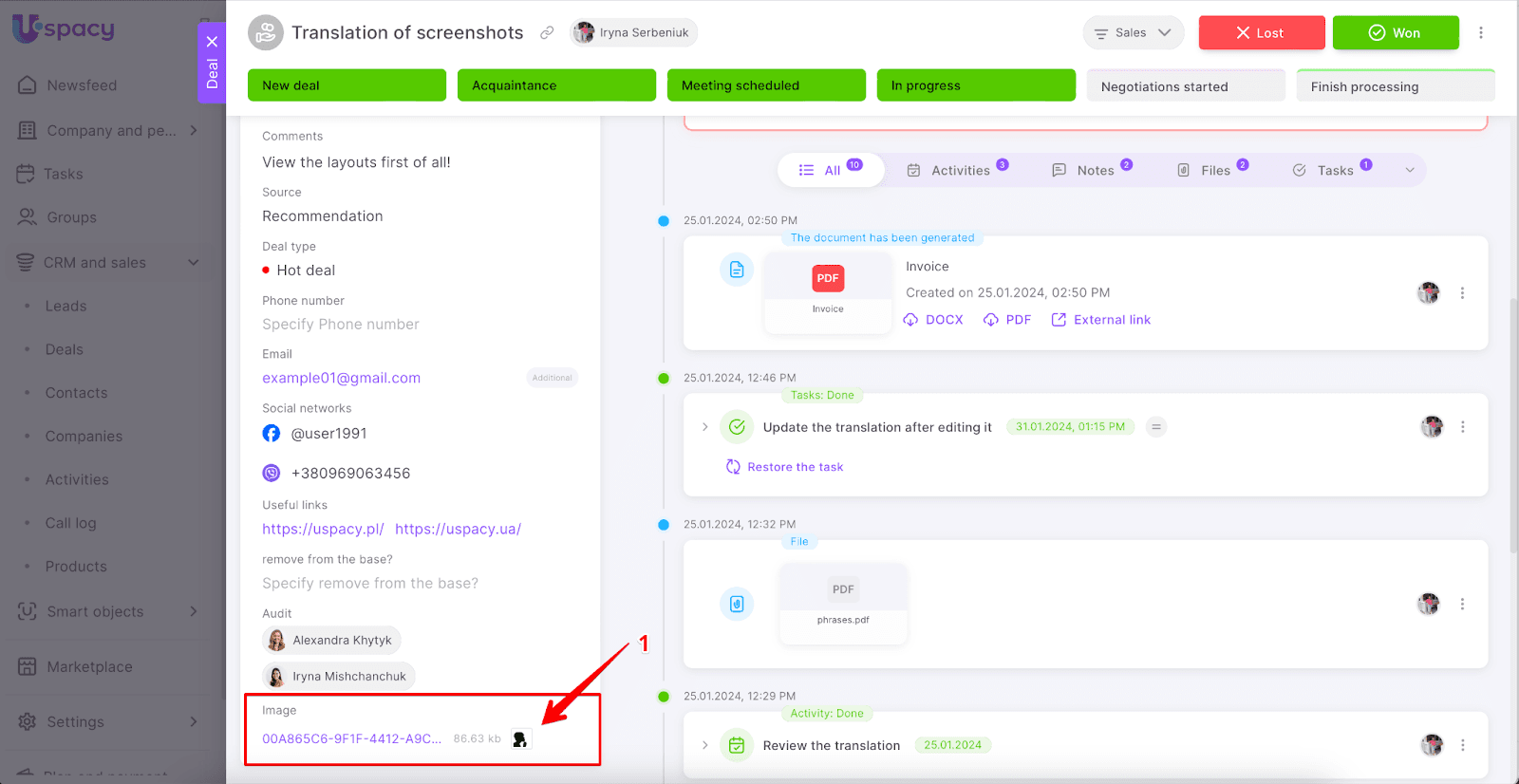The height and width of the screenshot is (784, 1519).
Task: Switch to the Files tab
Action: tap(1212, 171)
